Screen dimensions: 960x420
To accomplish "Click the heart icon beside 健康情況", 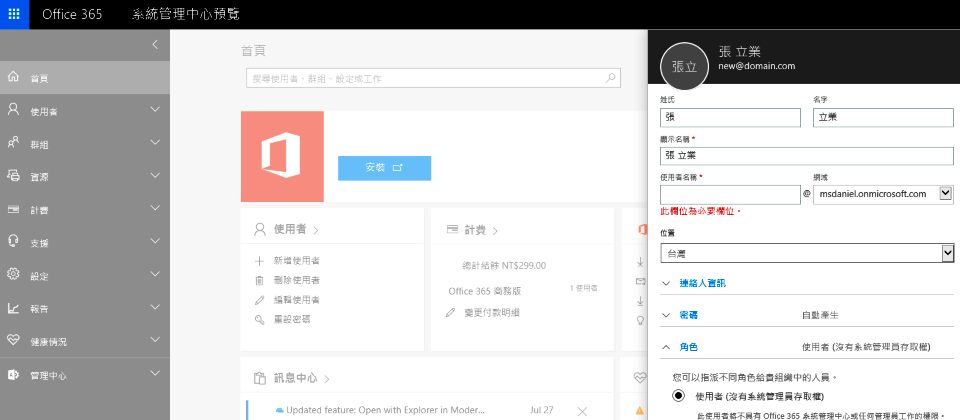I will [x=13, y=341].
